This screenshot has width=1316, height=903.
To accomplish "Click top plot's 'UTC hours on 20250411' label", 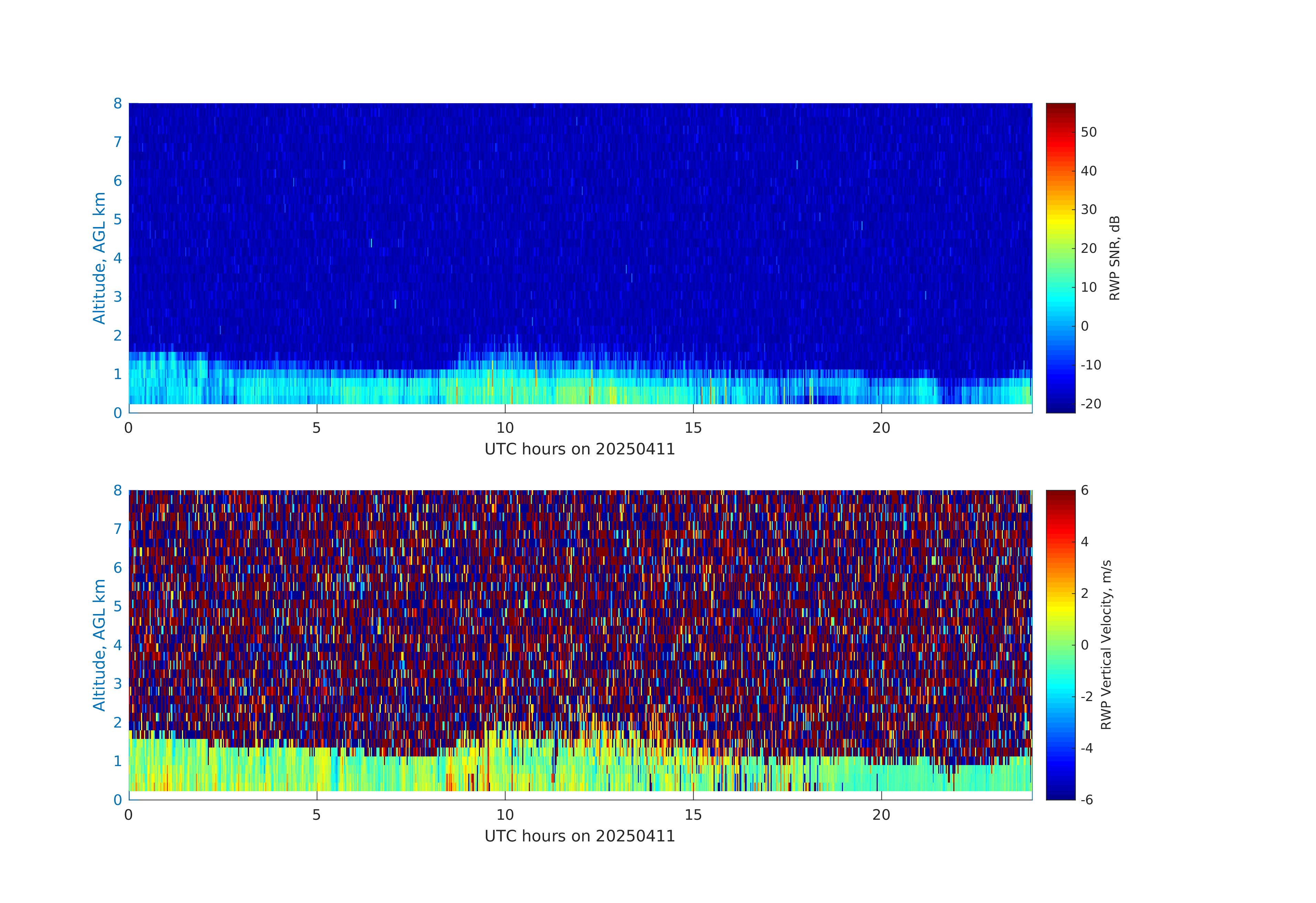I will tap(579, 449).
